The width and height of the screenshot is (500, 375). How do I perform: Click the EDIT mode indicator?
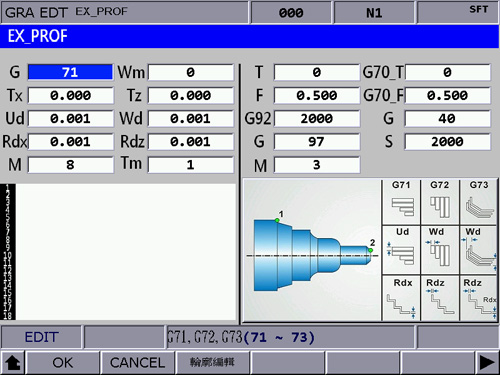pos(41,337)
